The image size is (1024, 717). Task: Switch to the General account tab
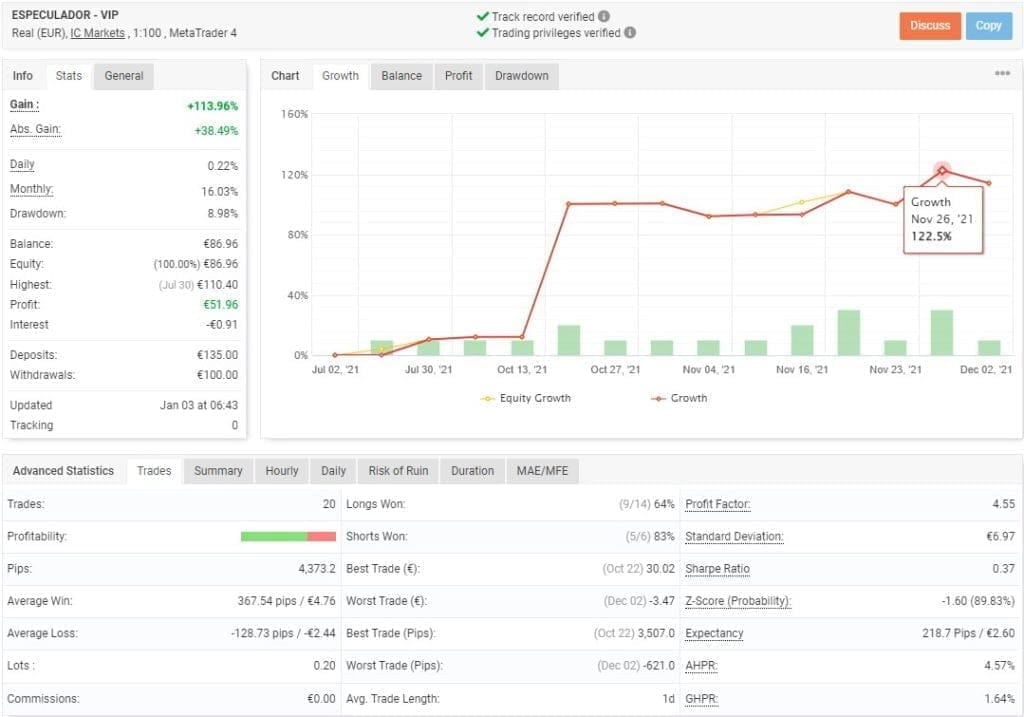[x=122, y=75]
